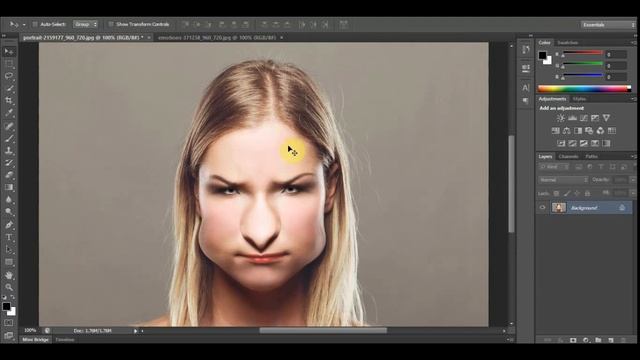640x360 pixels.
Task: Open the Mini Bridge tab
Action: (36, 340)
